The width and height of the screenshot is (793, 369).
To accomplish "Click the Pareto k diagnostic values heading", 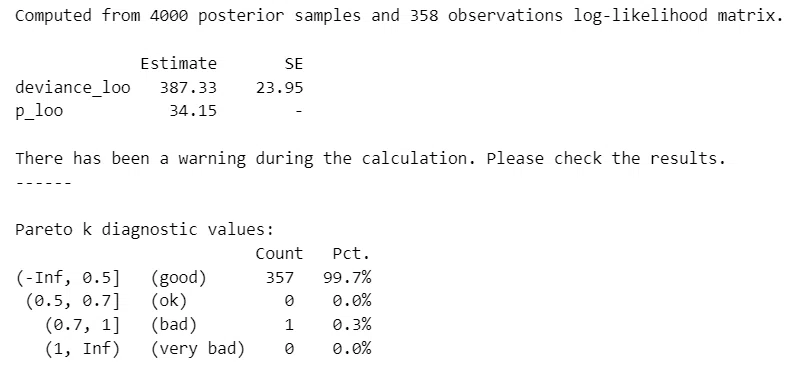I will tap(145, 230).
